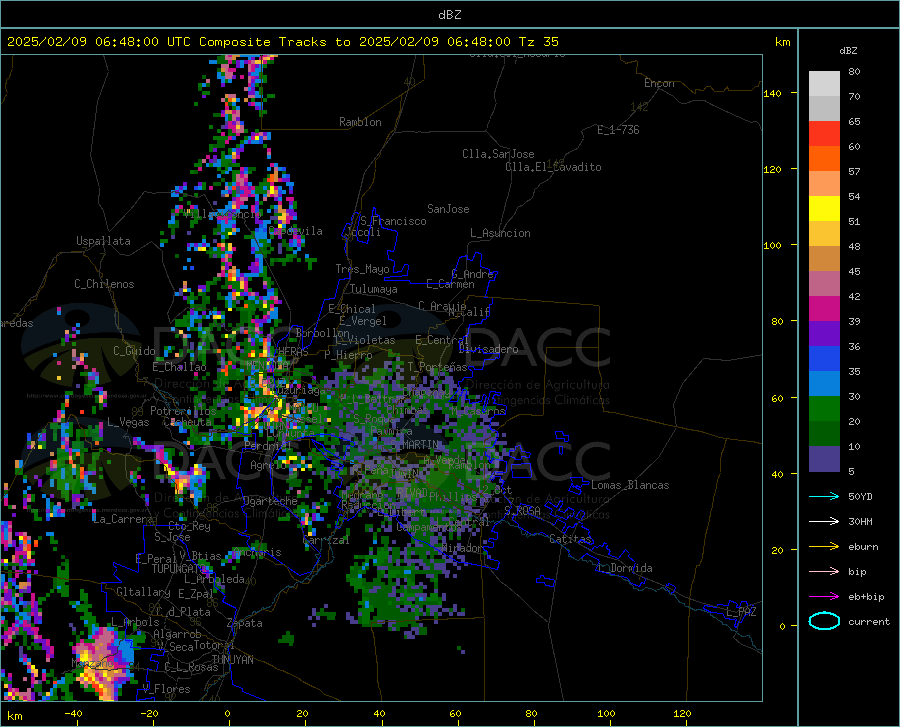The height and width of the screenshot is (727, 900).
Task: Click the Zapata place label
Action: (245, 623)
